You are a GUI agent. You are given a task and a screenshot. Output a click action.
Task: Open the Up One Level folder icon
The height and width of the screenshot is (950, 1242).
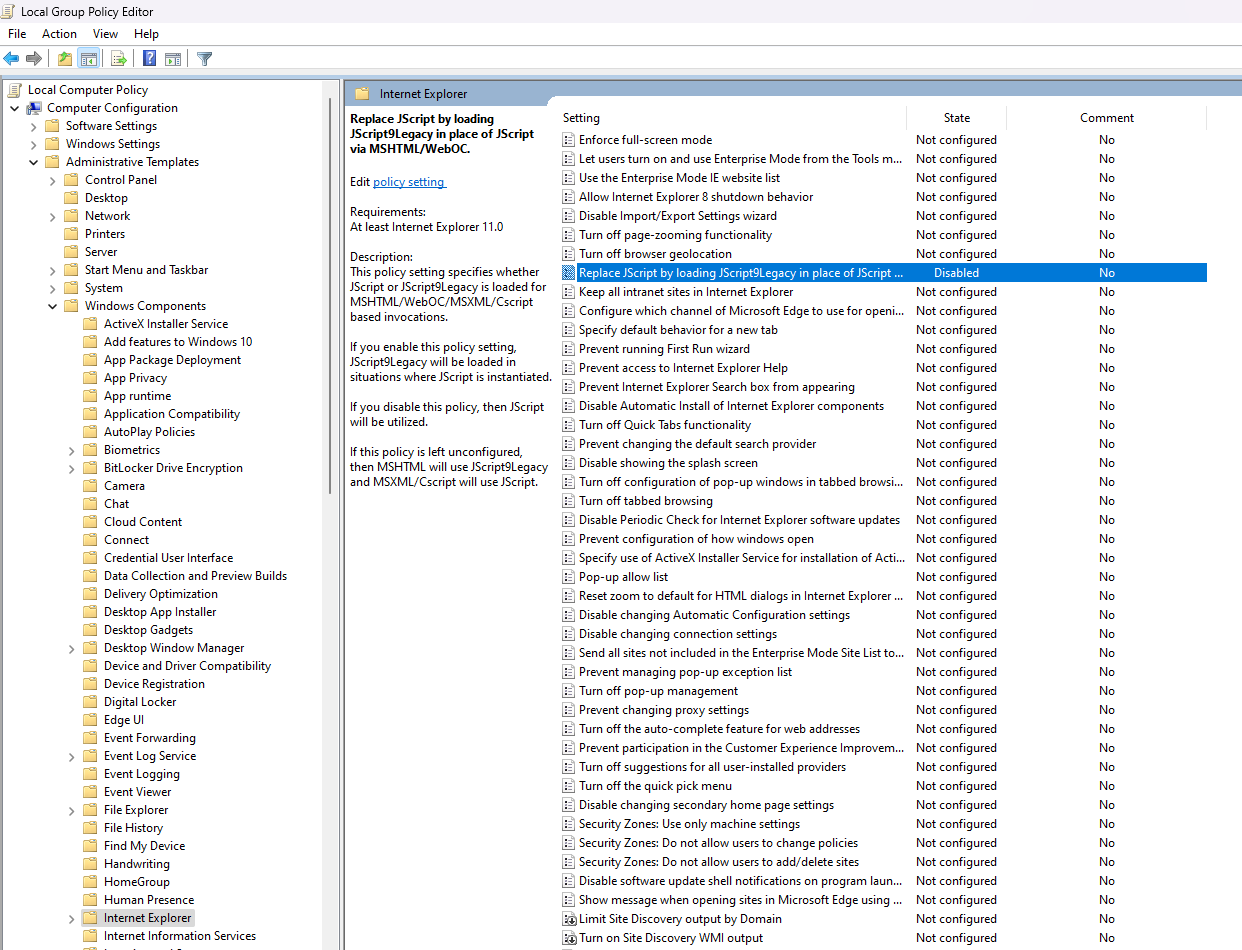tap(63, 58)
